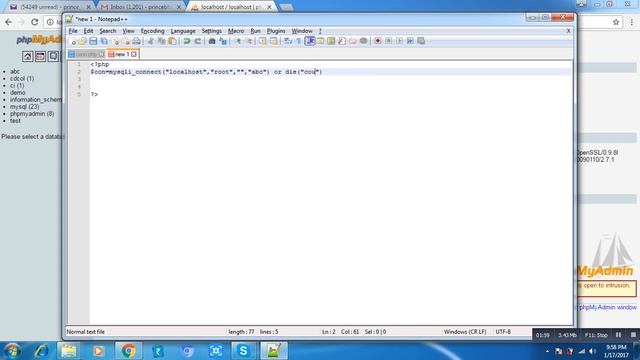Print the file using the printer icon
The image size is (640, 360).
coord(136,41)
